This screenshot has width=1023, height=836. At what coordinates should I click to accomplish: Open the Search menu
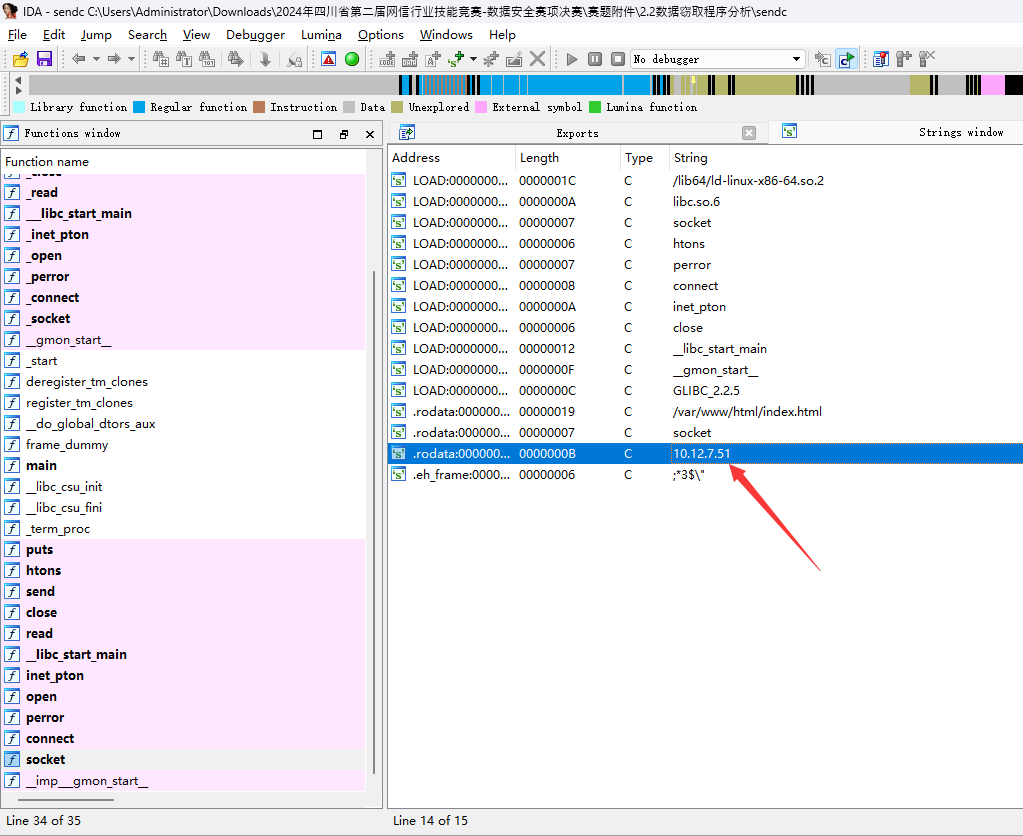pos(147,35)
